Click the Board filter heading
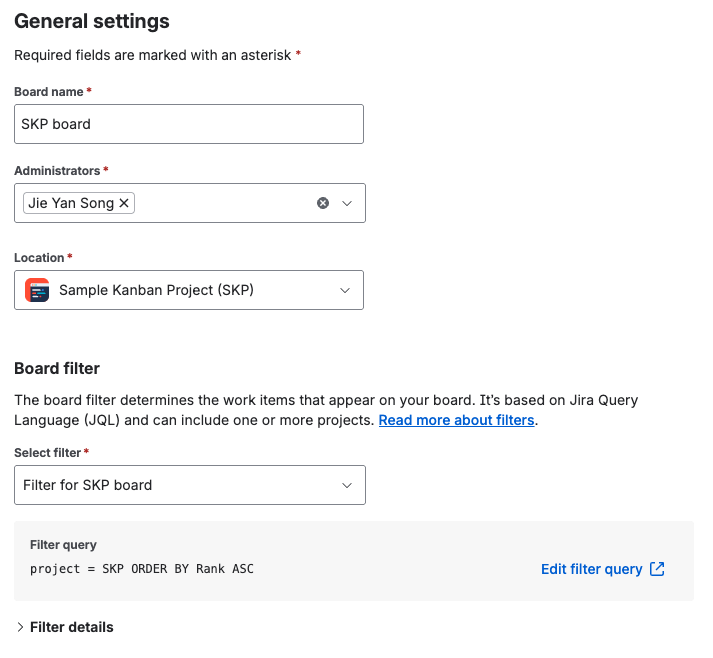 57,368
